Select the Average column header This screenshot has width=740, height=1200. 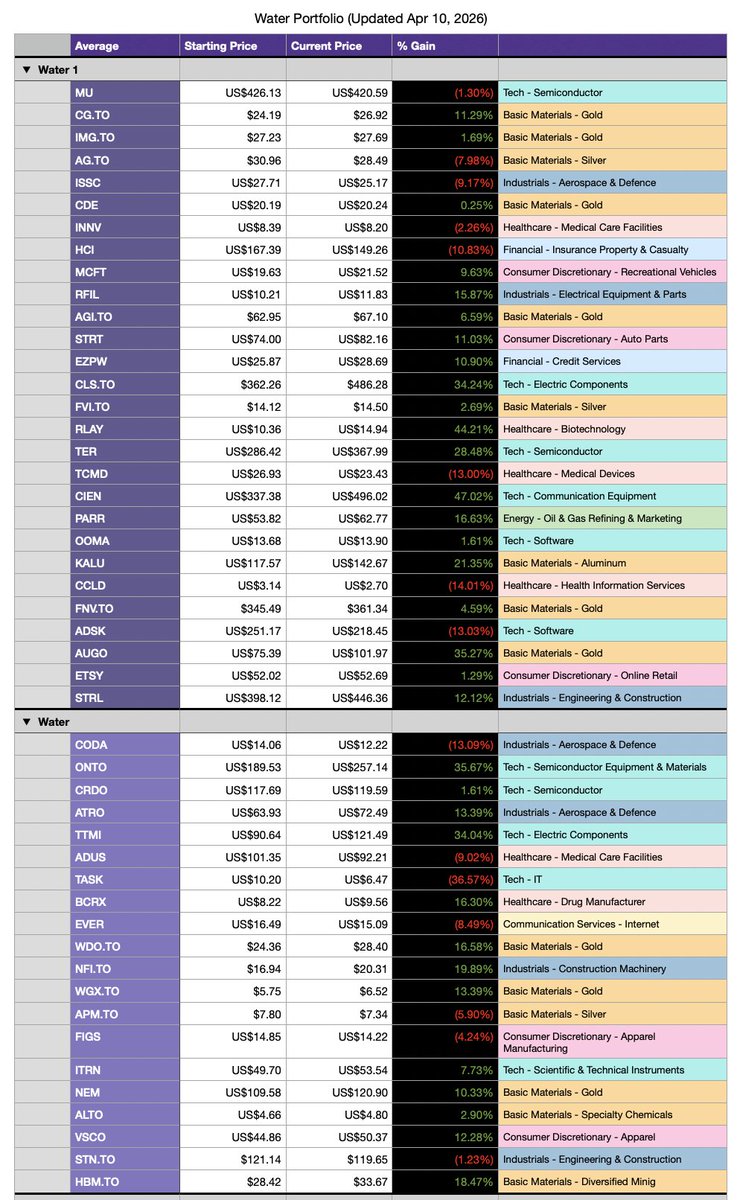126,46
